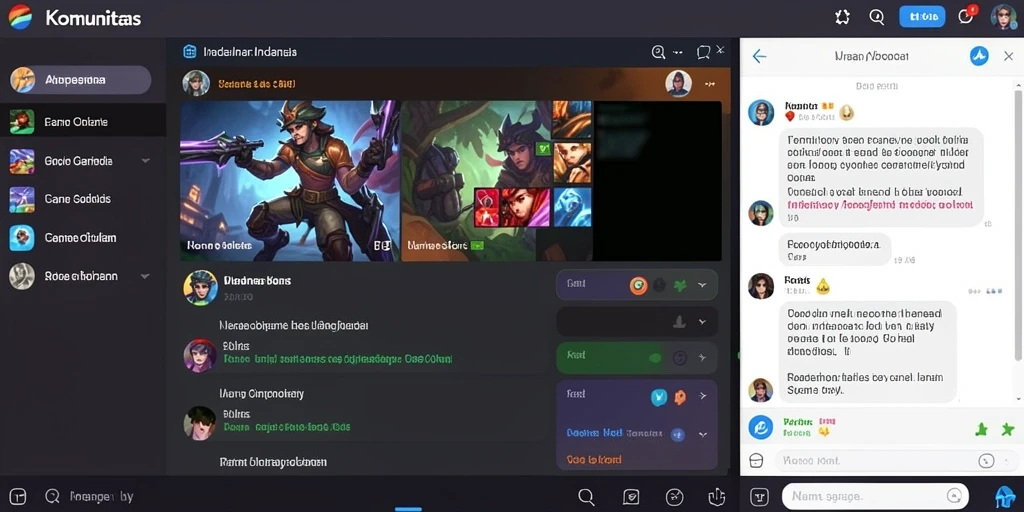Click the arrow on purple card top row
The image size is (1024, 512).
703,396
